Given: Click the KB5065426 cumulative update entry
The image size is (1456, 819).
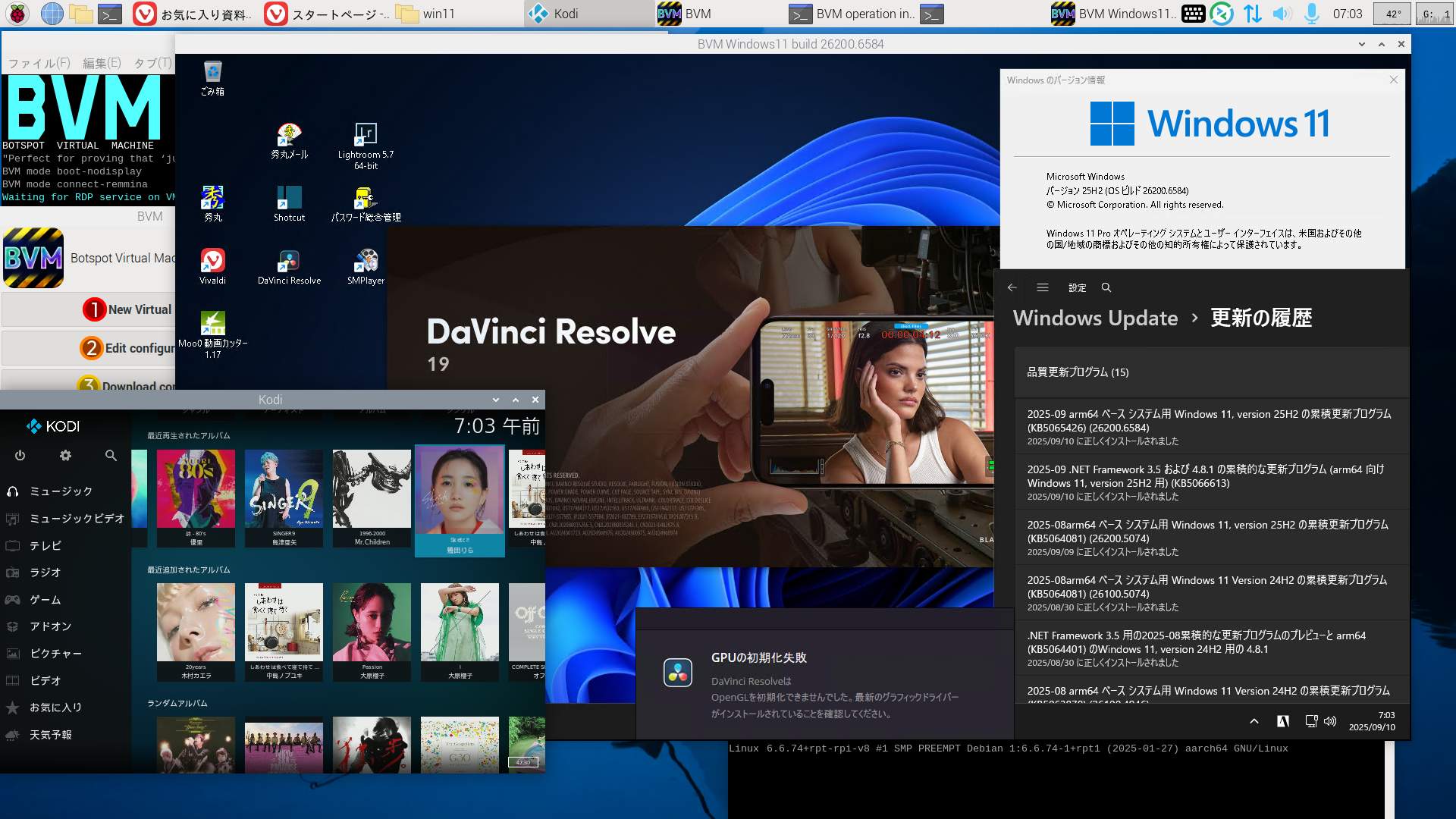Looking at the screenshot, I should 1211,427.
